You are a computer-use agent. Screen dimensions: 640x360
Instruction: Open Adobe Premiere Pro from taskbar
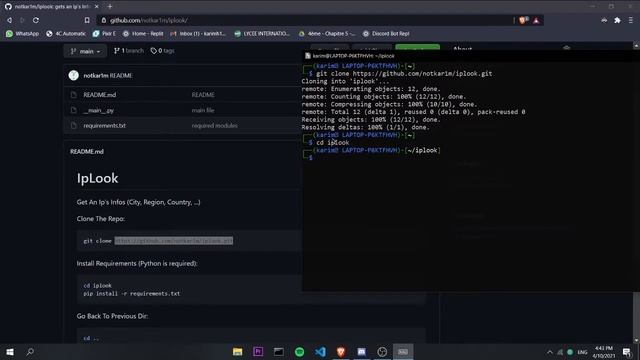coord(258,351)
